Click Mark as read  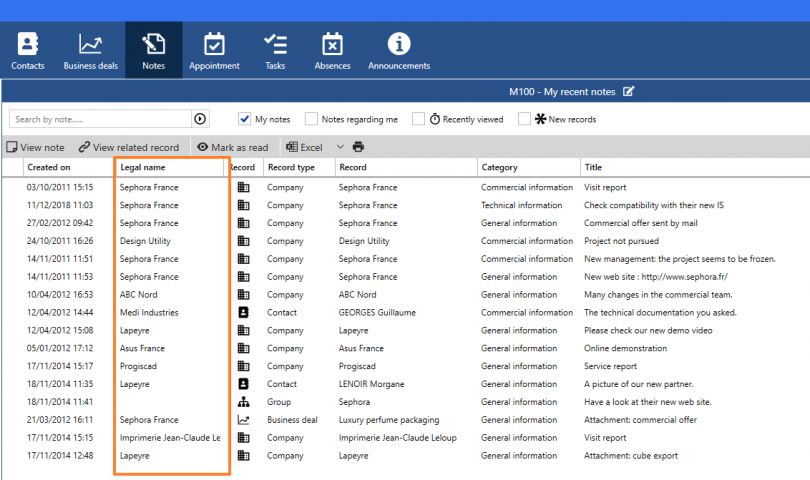click(x=233, y=147)
